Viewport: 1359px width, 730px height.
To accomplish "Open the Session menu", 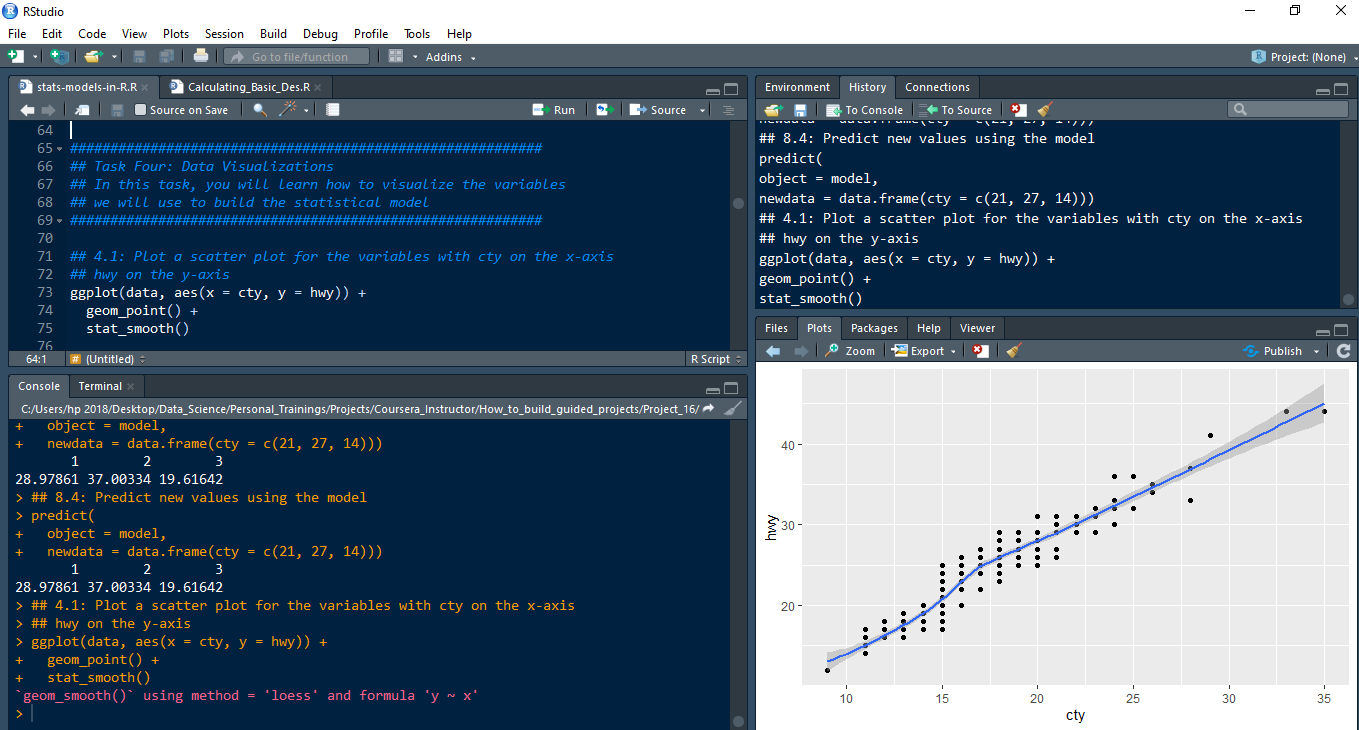I will coord(224,34).
